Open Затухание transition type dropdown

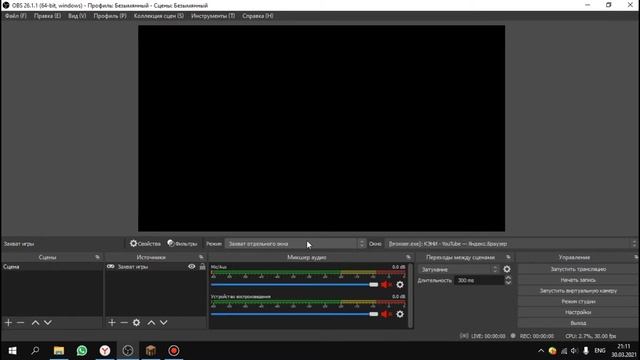pos(458,269)
